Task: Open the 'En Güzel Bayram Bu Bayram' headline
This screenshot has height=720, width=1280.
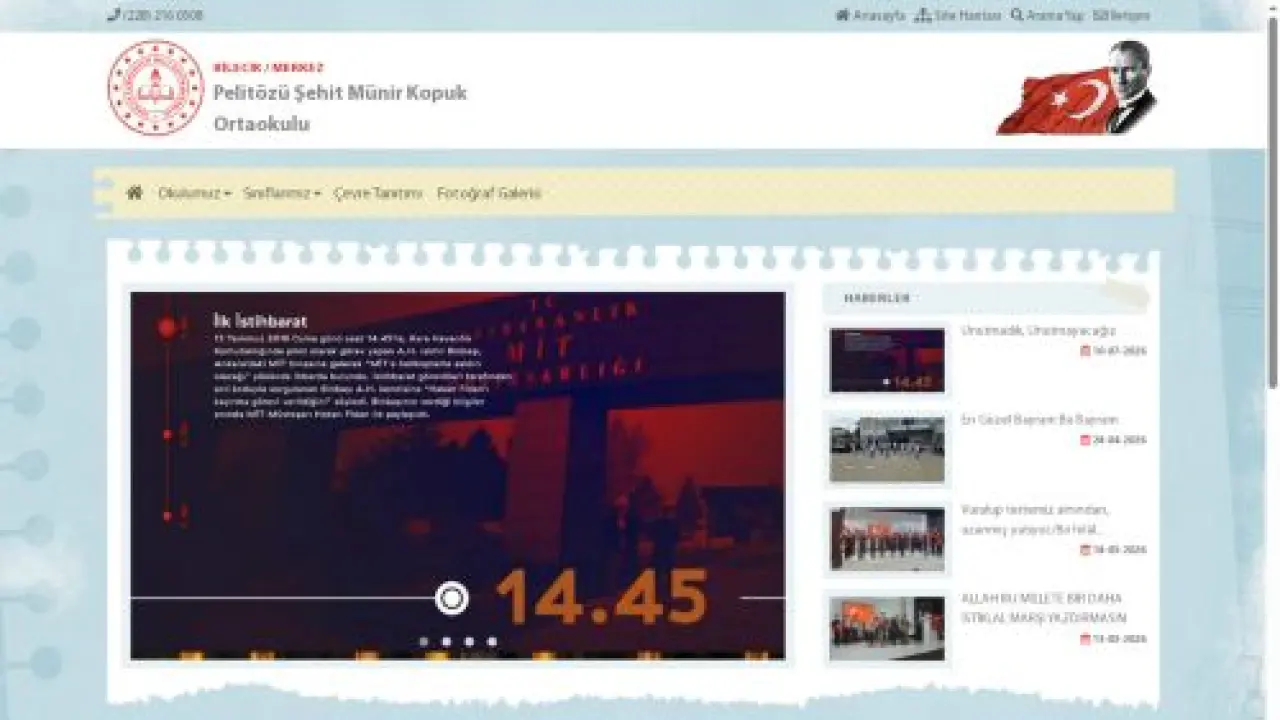Action: point(1040,420)
